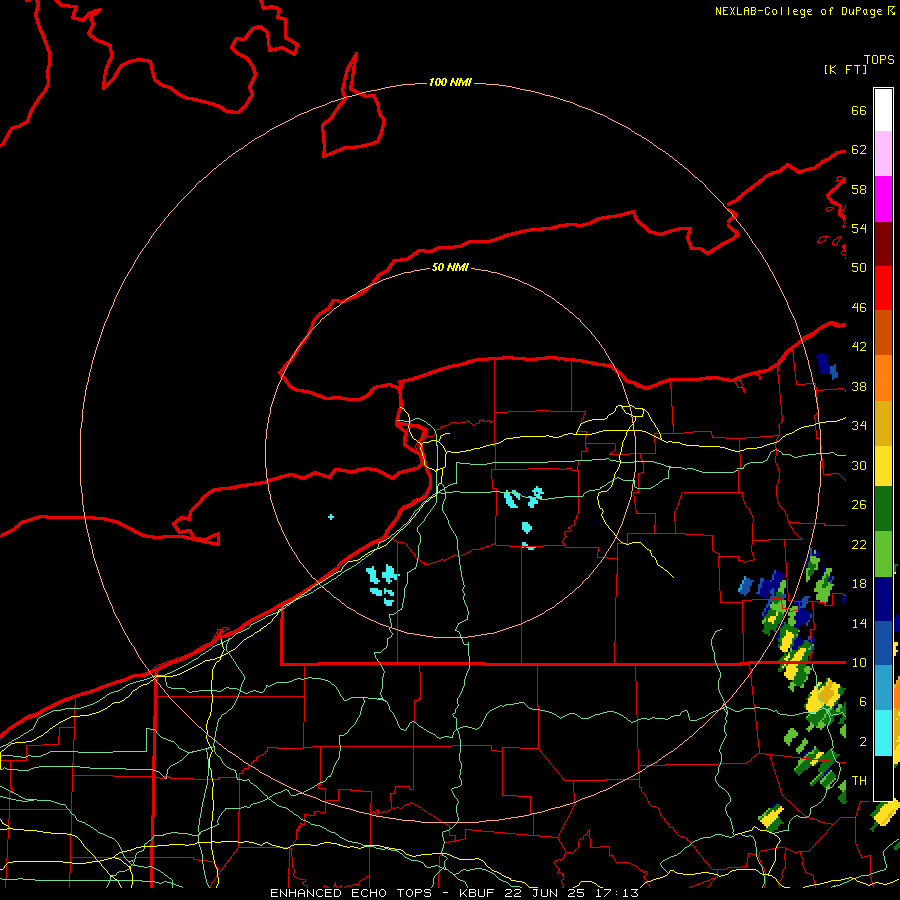Viewport: 900px width, 900px height.
Task: Click the 34 legend value
Action: pos(859,426)
